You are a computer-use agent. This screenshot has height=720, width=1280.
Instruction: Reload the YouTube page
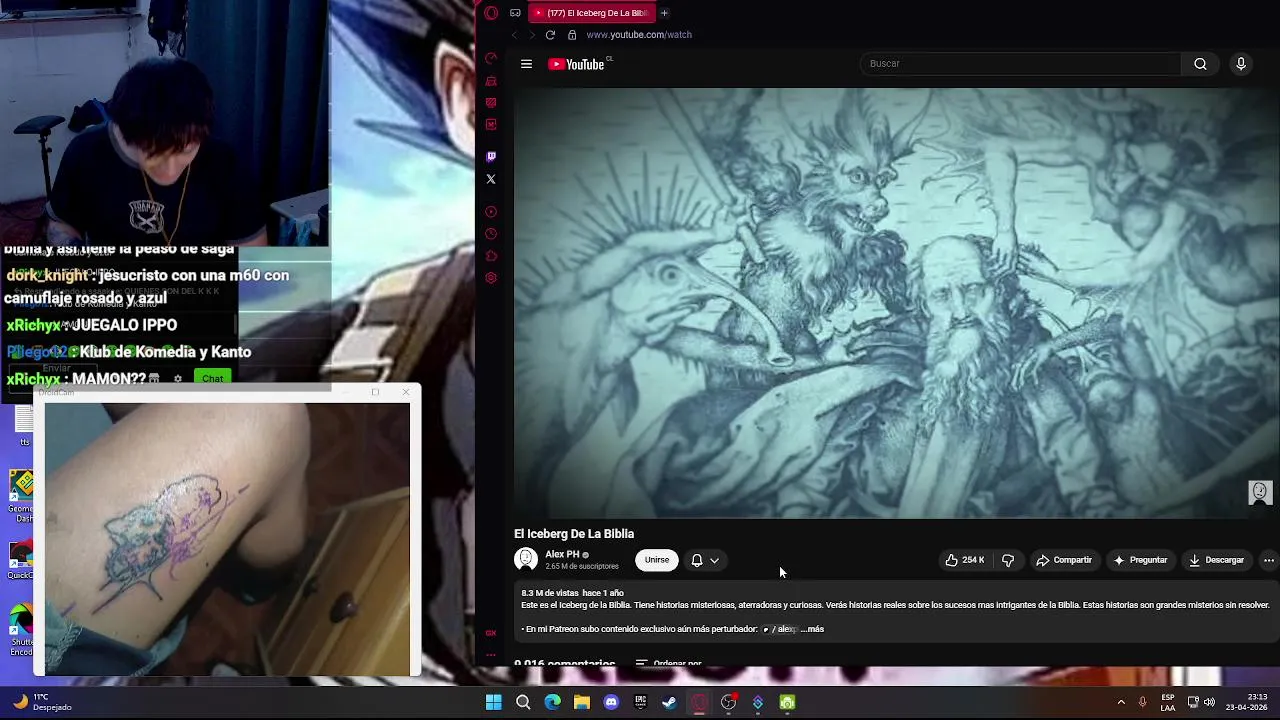(550, 34)
